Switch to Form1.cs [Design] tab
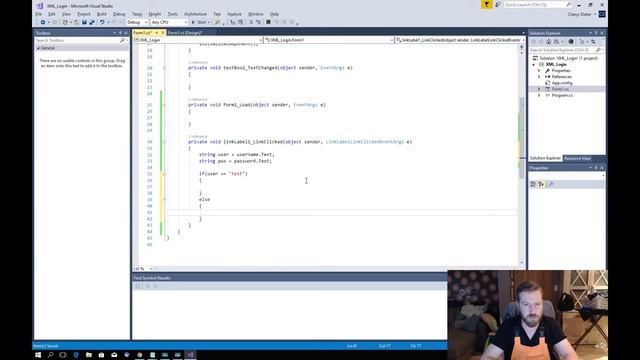The height and width of the screenshot is (360, 640). point(184,33)
